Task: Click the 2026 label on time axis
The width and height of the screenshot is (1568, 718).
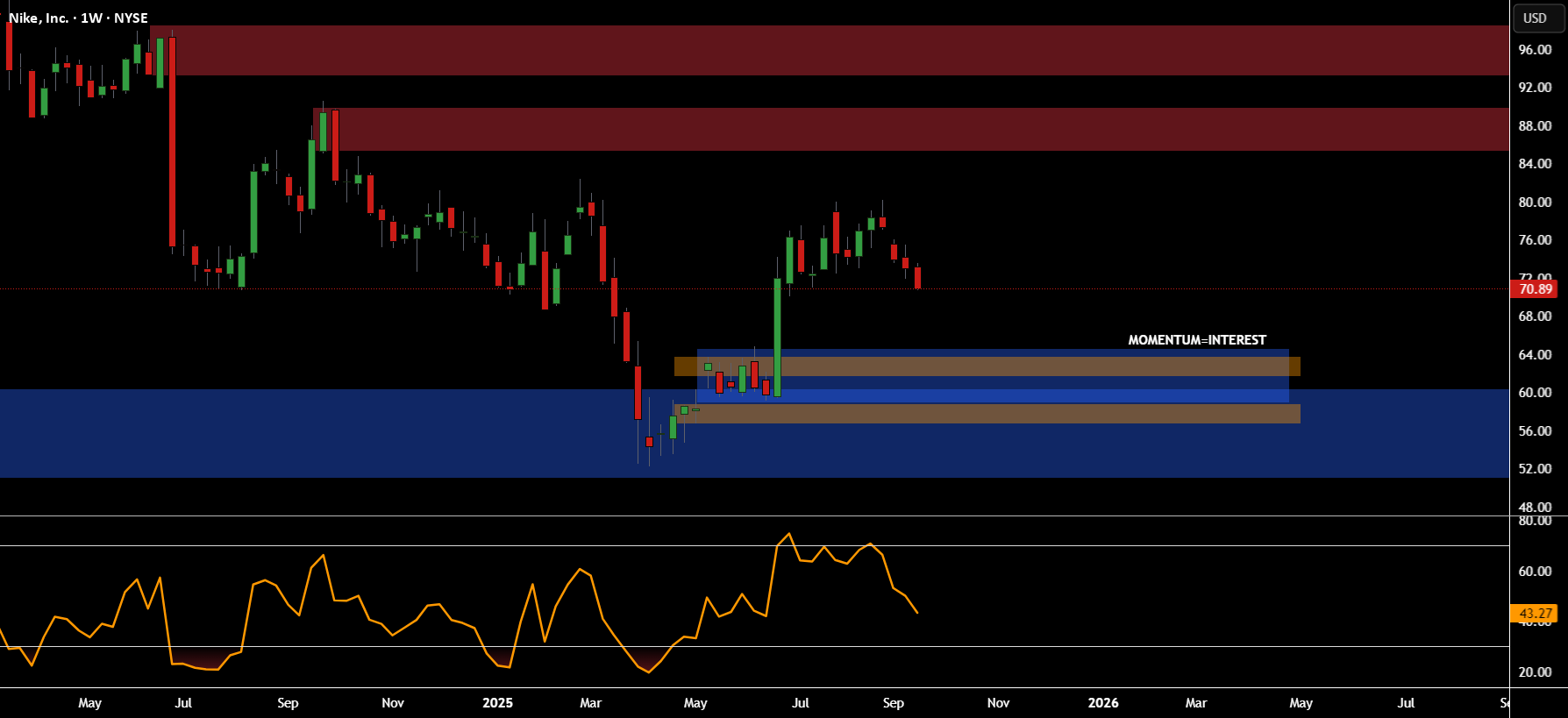Action: tap(1103, 703)
